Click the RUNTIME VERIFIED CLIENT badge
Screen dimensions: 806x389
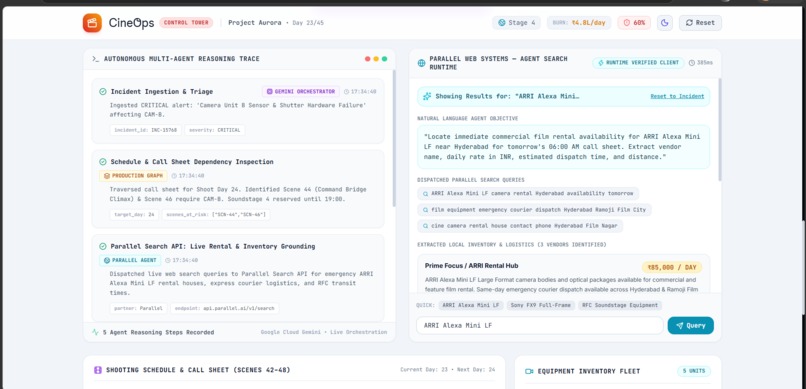point(638,63)
